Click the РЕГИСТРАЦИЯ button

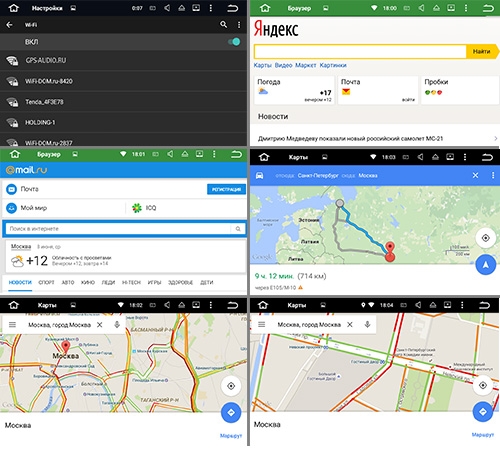(x=226, y=189)
